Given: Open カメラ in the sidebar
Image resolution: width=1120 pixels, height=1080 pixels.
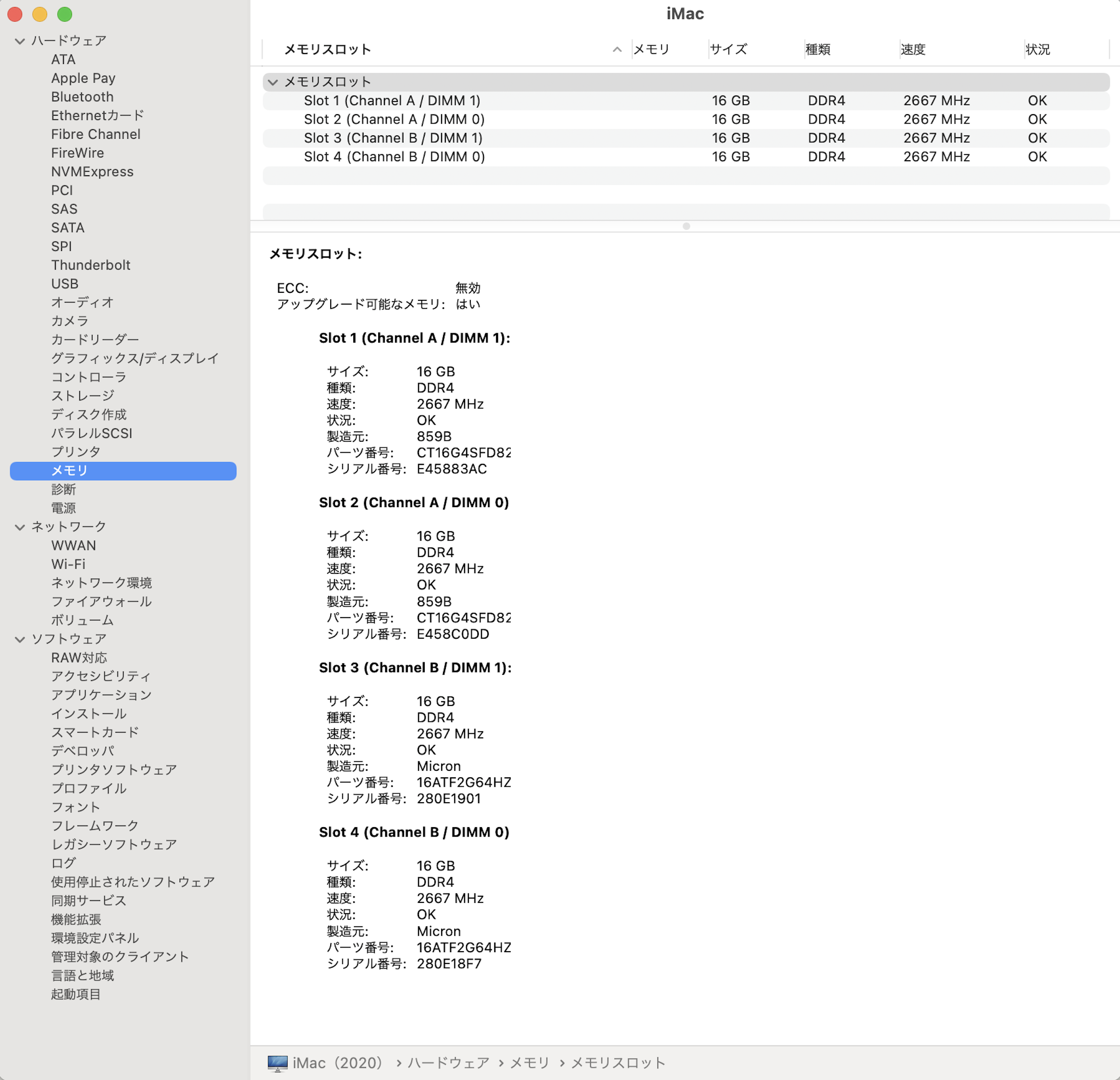Looking at the screenshot, I should [70, 321].
